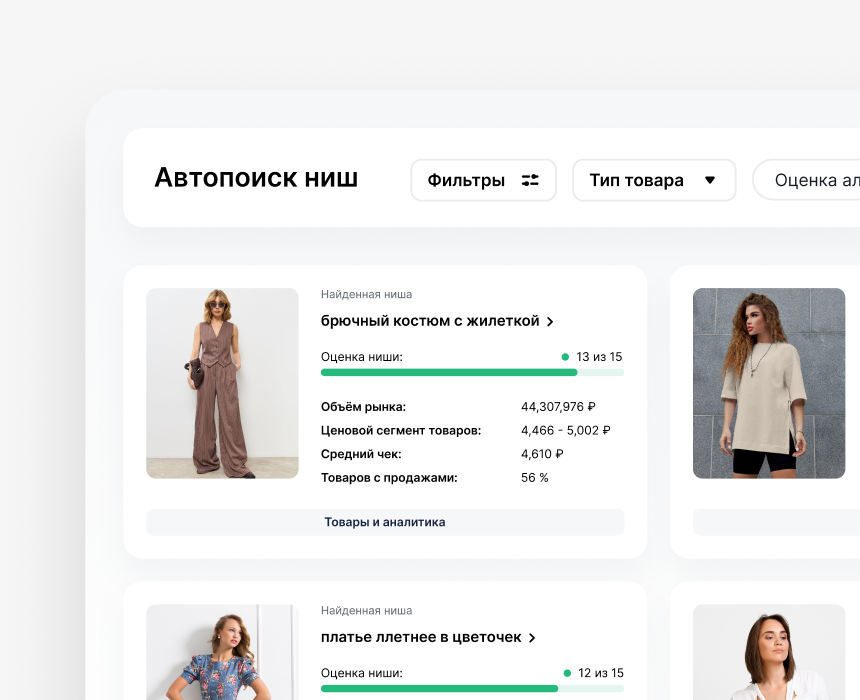Expand the Тип товара dropdown

[654, 180]
